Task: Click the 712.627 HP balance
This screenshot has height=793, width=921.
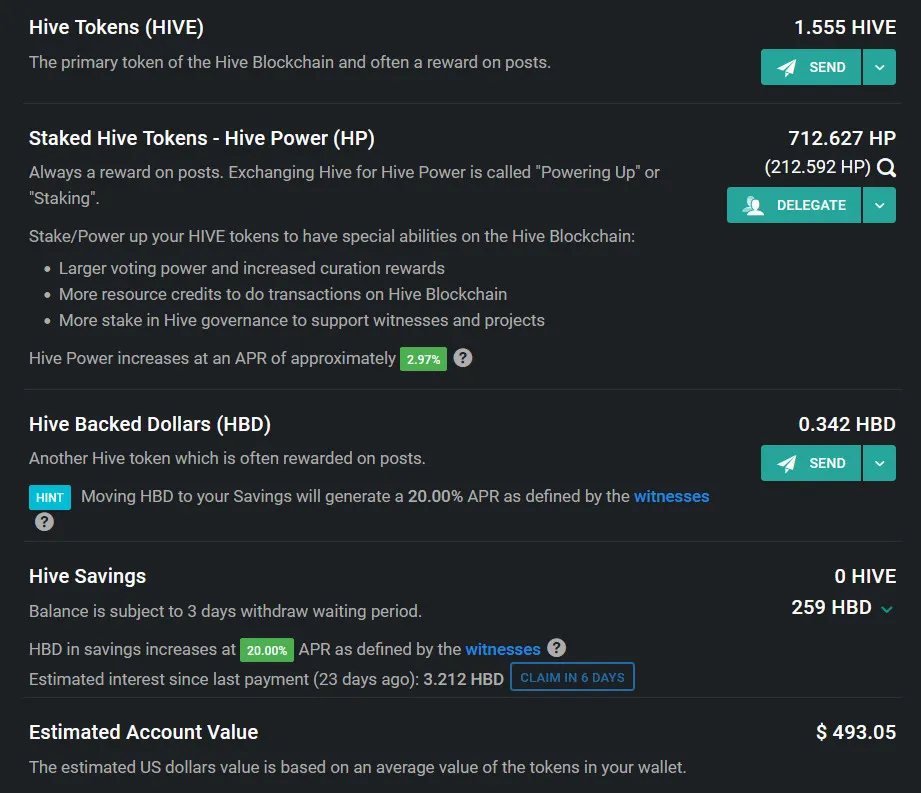Action: [842, 138]
